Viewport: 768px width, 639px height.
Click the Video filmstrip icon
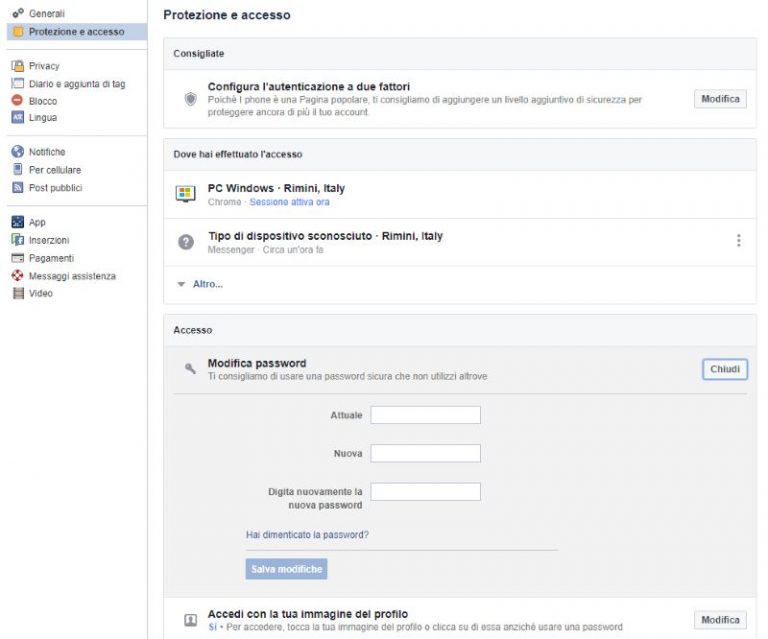coord(17,294)
